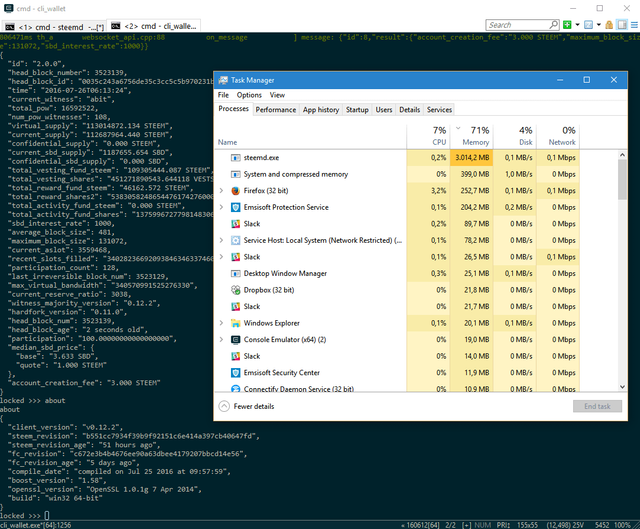640x529 pixels.
Task: Expand the Emsisoft Protection Service group
Action: click(222, 207)
